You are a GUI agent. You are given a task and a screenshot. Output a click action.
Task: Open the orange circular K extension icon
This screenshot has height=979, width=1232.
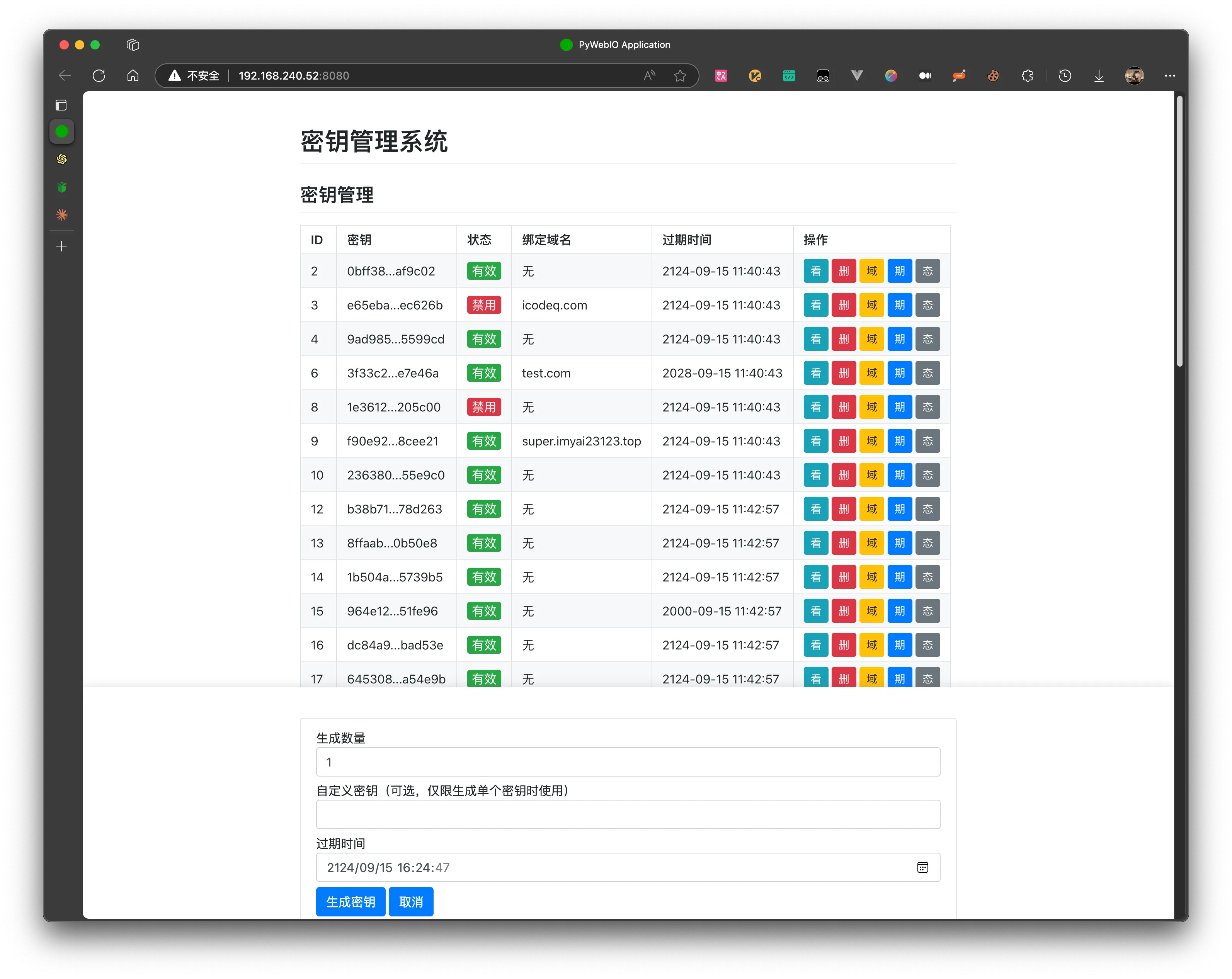click(x=755, y=75)
